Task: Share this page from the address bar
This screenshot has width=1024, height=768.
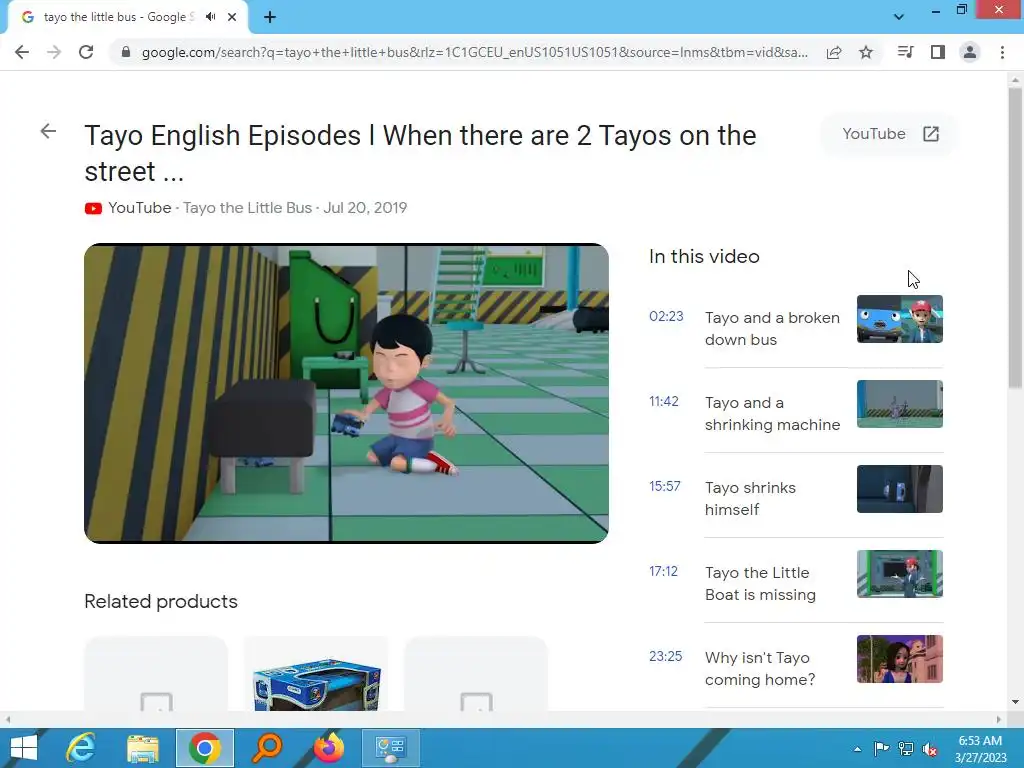Action: pos(834,52)
